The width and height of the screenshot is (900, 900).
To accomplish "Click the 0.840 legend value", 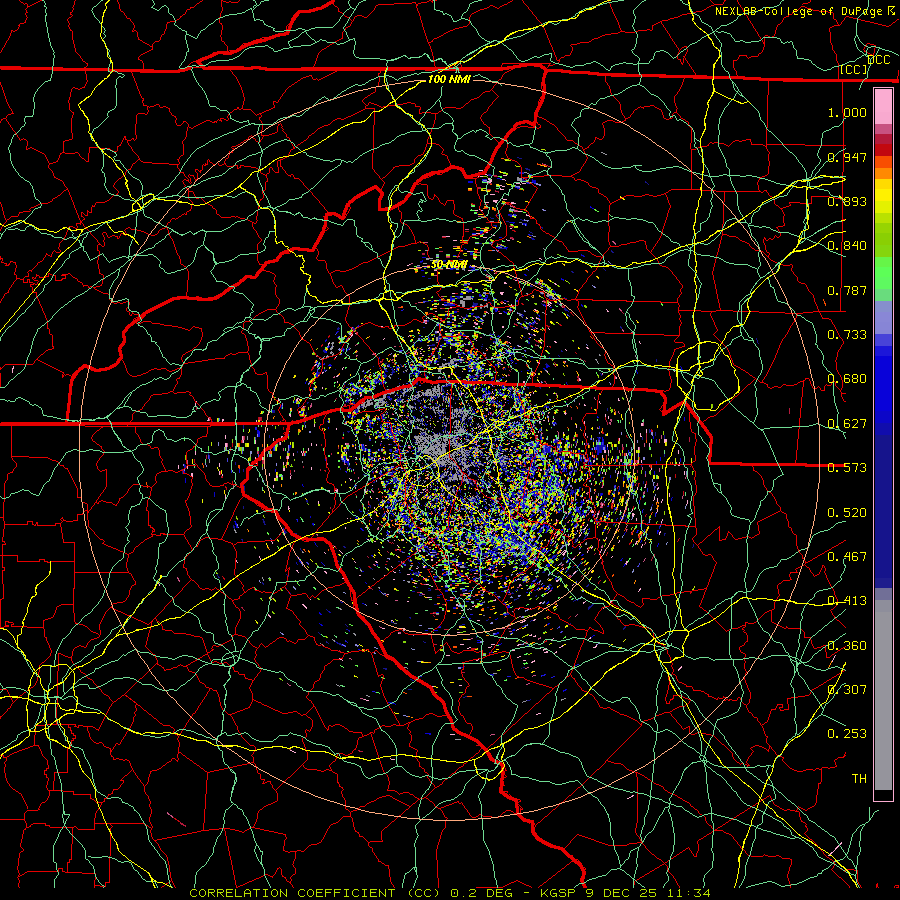I will tap(847, 246).
